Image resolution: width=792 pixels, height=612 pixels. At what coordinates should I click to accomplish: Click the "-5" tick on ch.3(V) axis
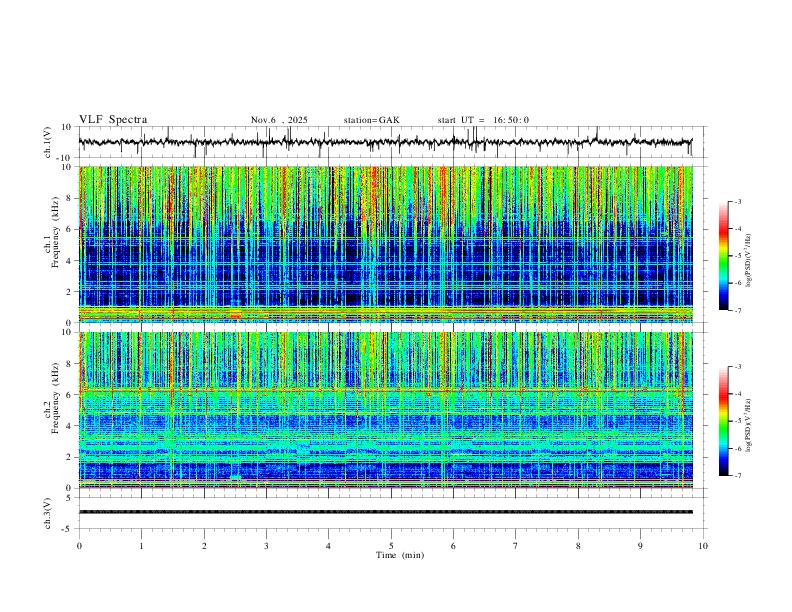click(68, 529)
